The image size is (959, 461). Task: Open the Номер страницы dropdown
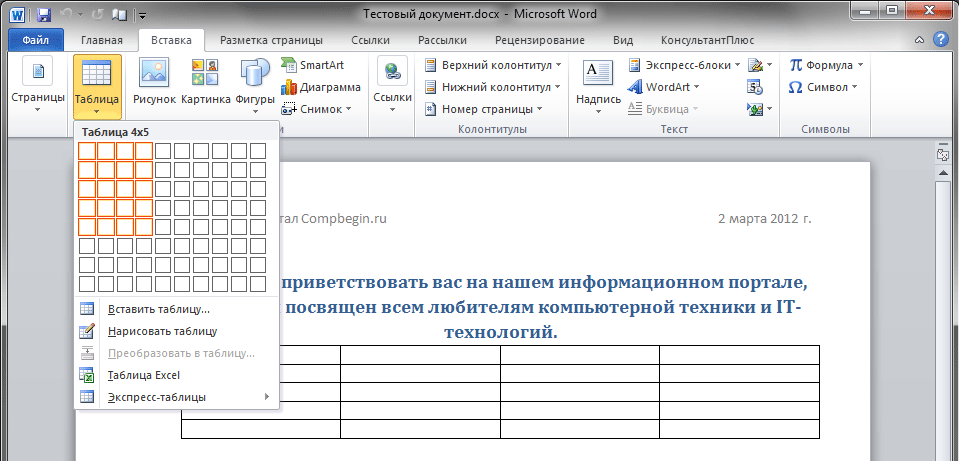point(484,109)
